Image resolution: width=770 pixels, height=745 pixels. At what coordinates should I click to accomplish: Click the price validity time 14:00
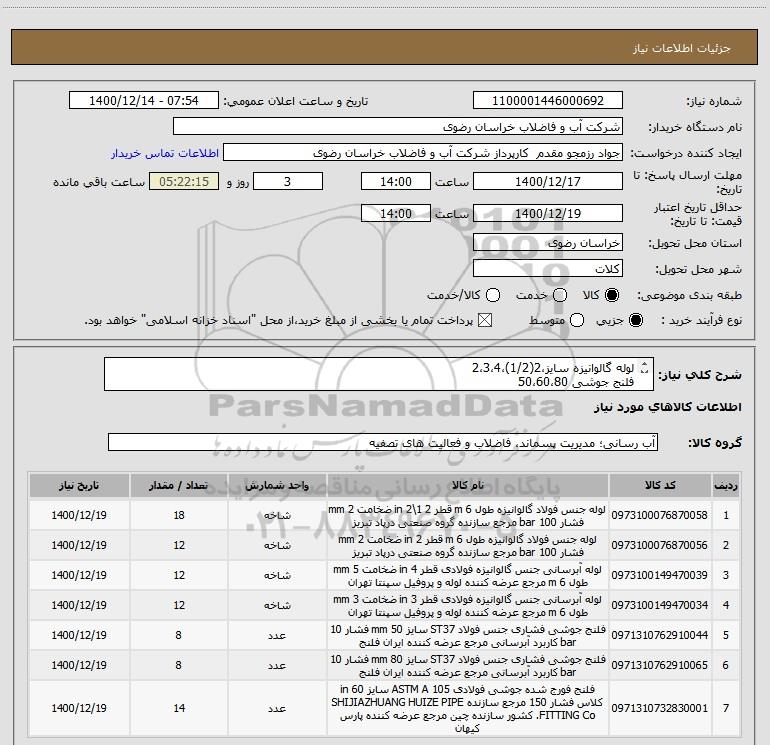396,213
